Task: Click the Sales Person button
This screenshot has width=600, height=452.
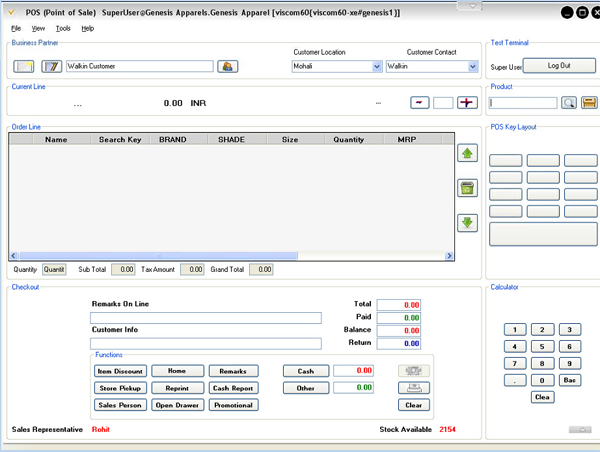Action: [120, 405]
